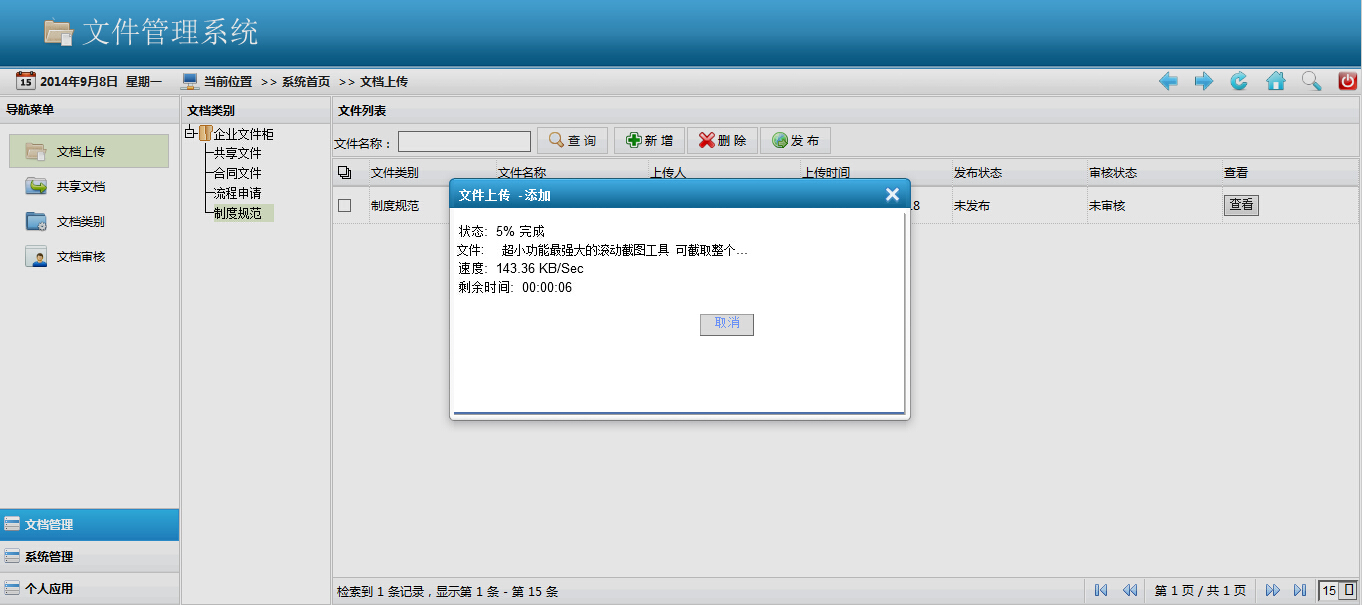Click the 个人应用 section icon

coord(12,588)
